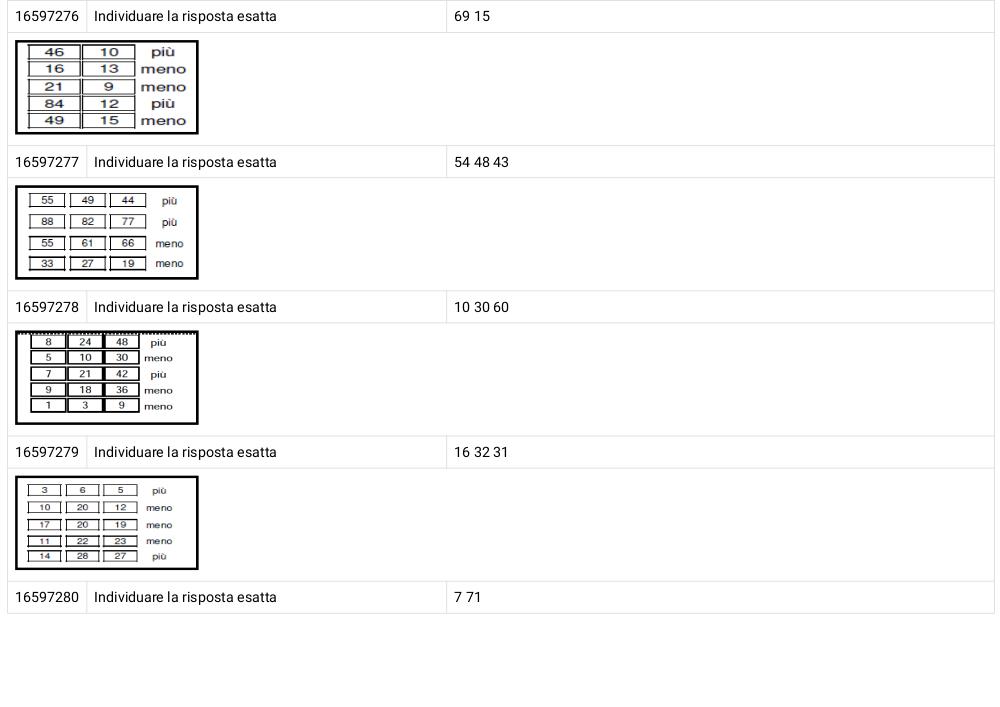Click number 88 in second puzzle
The image size is (1000, 707).
click(47, 221)
